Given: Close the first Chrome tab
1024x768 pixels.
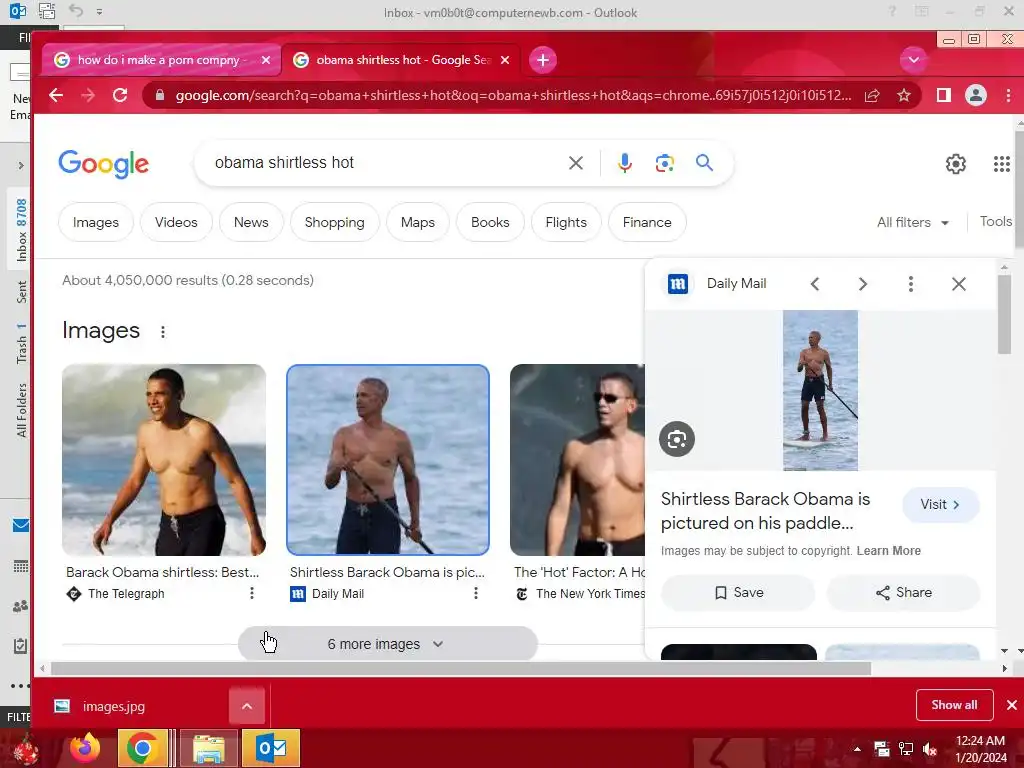Looking at the screenshot, I should tap(266, 60).
